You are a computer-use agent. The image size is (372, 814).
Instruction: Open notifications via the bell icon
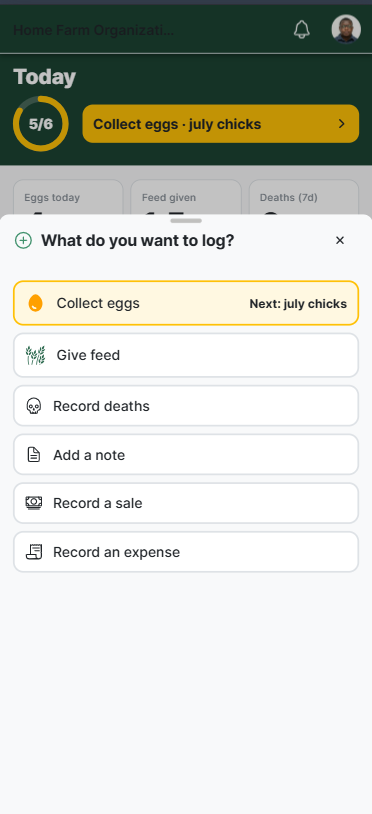click(301, 30)
